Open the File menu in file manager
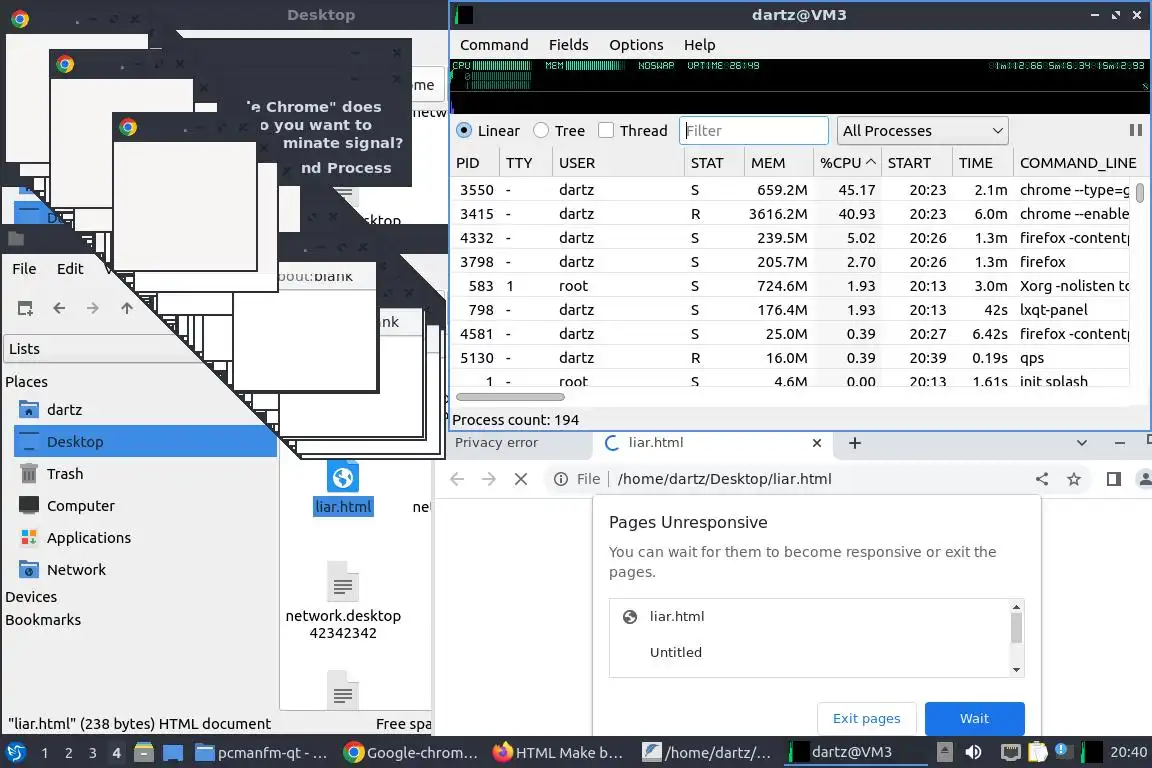 click(24, 269)
